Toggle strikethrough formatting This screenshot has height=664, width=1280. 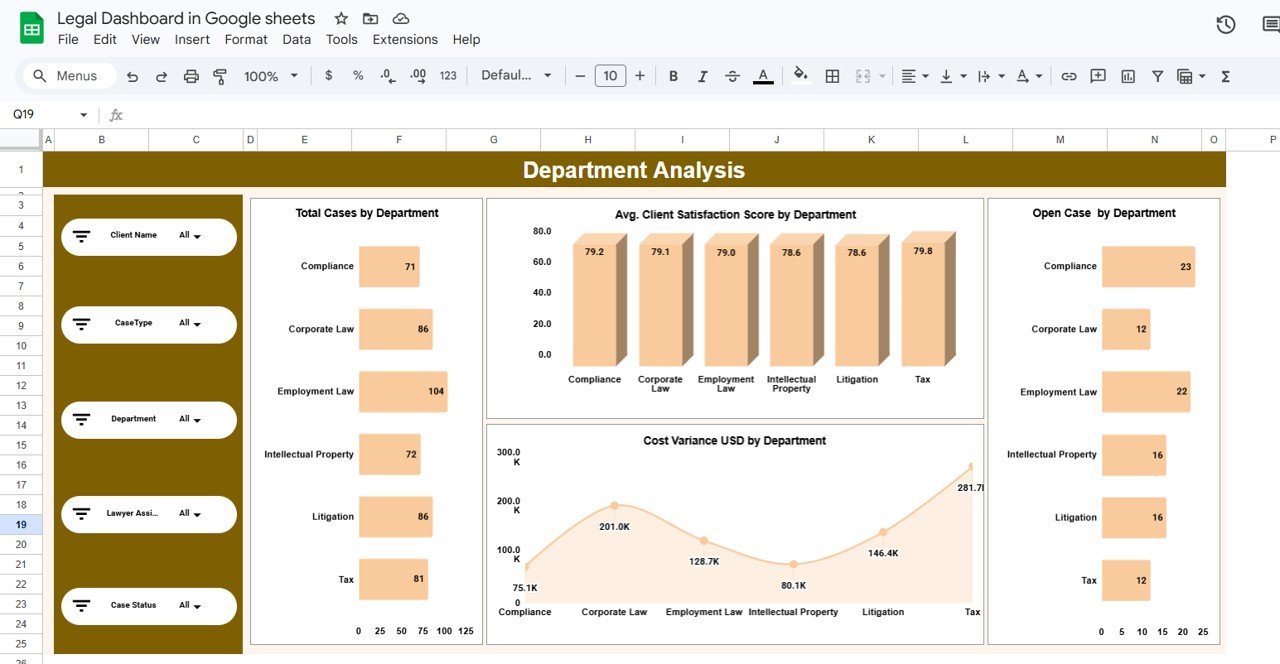pyautogui.click(x=732, y=75)
